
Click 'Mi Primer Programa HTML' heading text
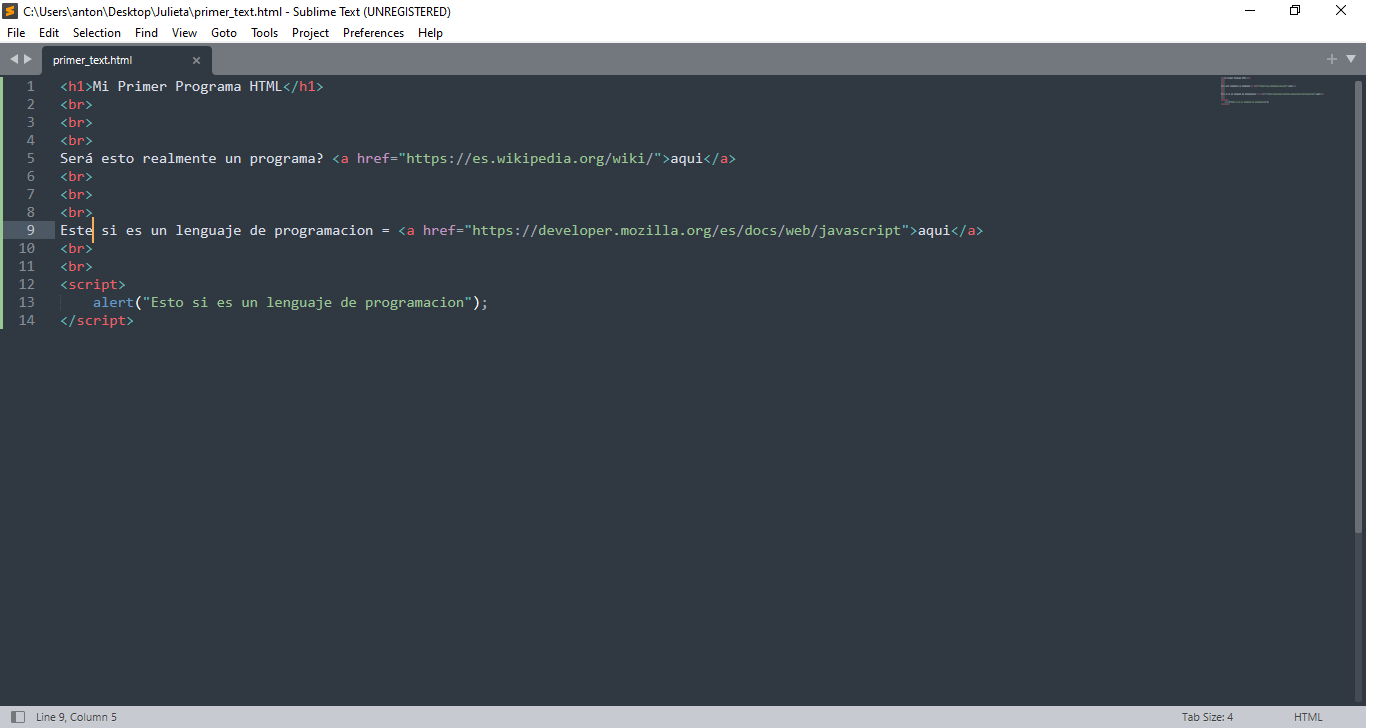(188, 86)
